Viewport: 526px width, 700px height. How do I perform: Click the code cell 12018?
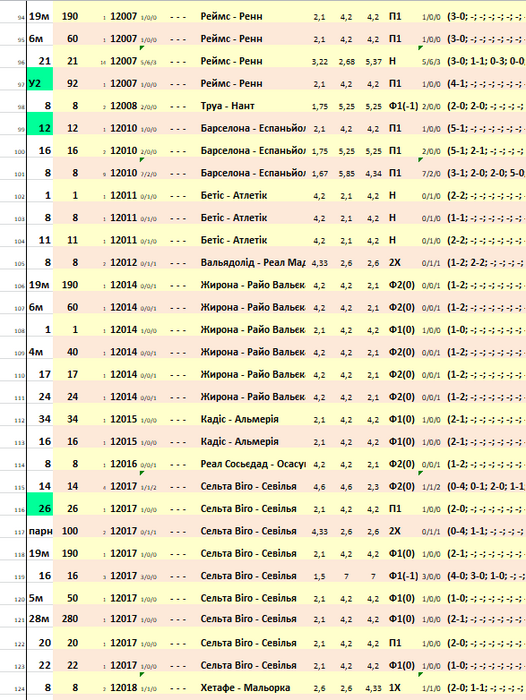(x=124, y=688)
